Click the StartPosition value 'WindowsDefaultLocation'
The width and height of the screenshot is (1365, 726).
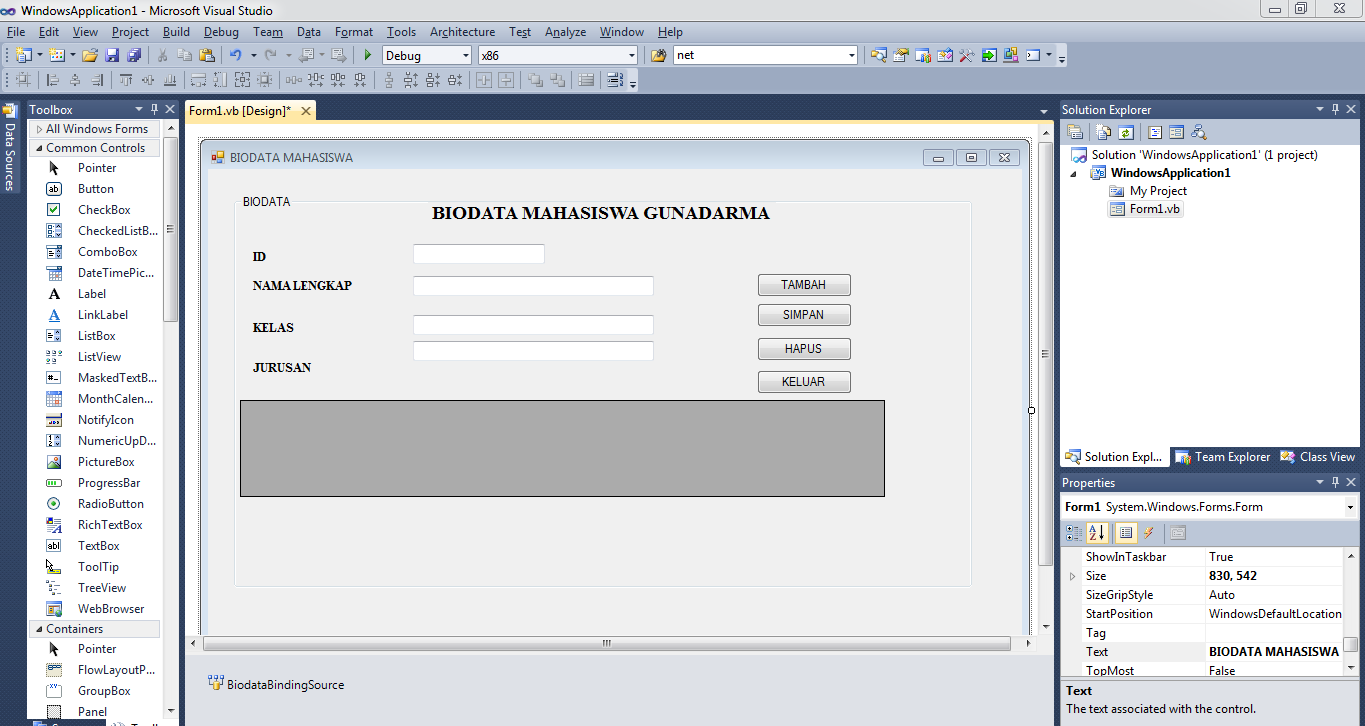1274,614
